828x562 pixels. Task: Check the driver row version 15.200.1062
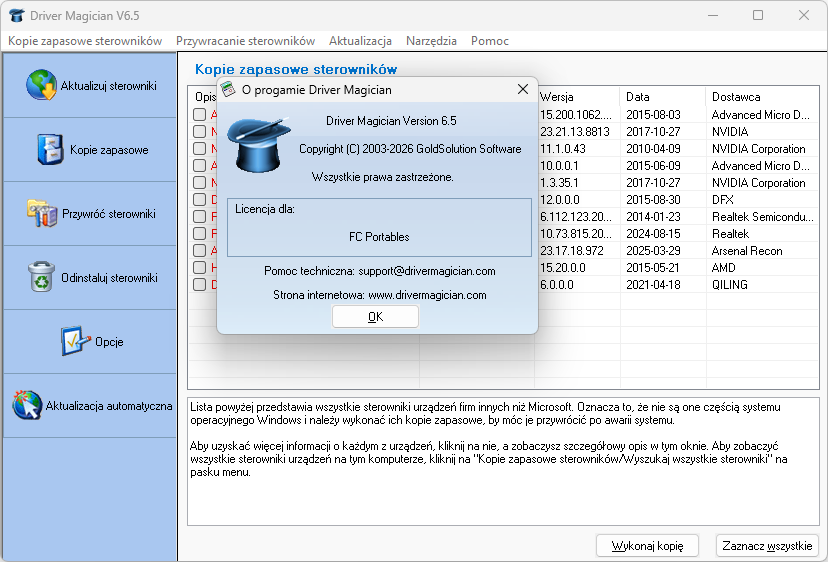pyautogui.click(x=200, y=115)
